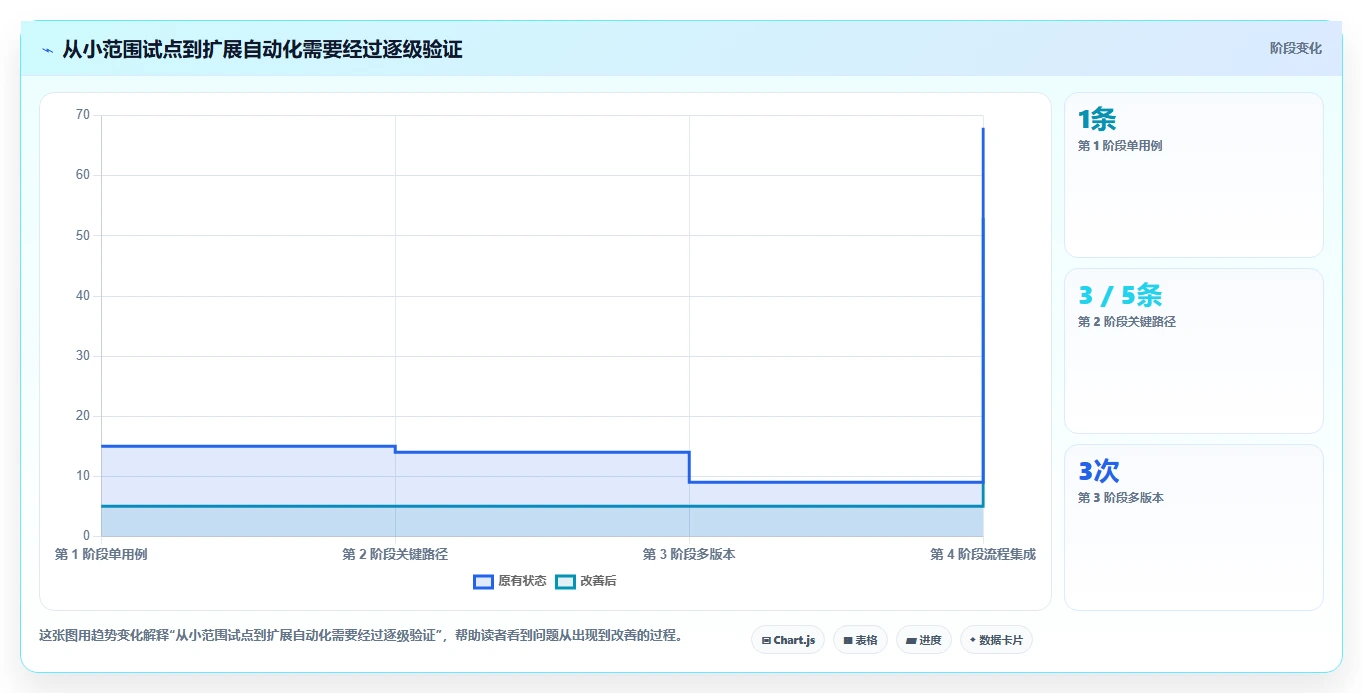Click the chart description sentence below chart
1363x693 pixels.
[361, 635]
